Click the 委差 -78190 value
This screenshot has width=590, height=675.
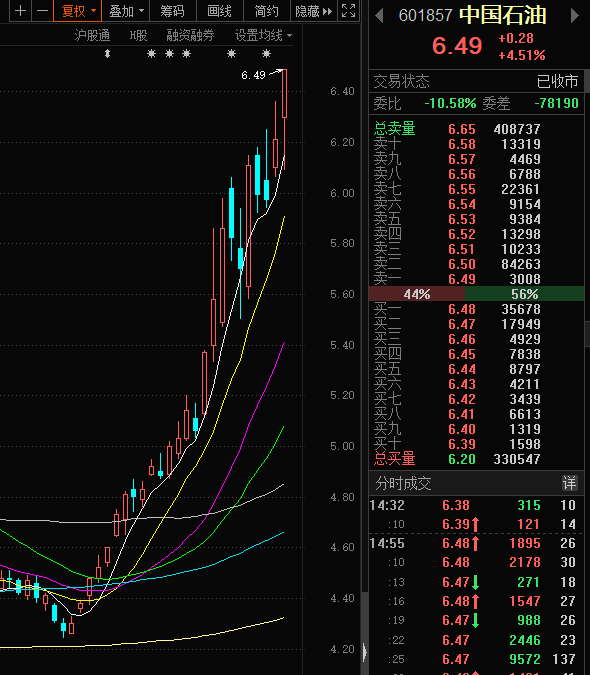556,103
